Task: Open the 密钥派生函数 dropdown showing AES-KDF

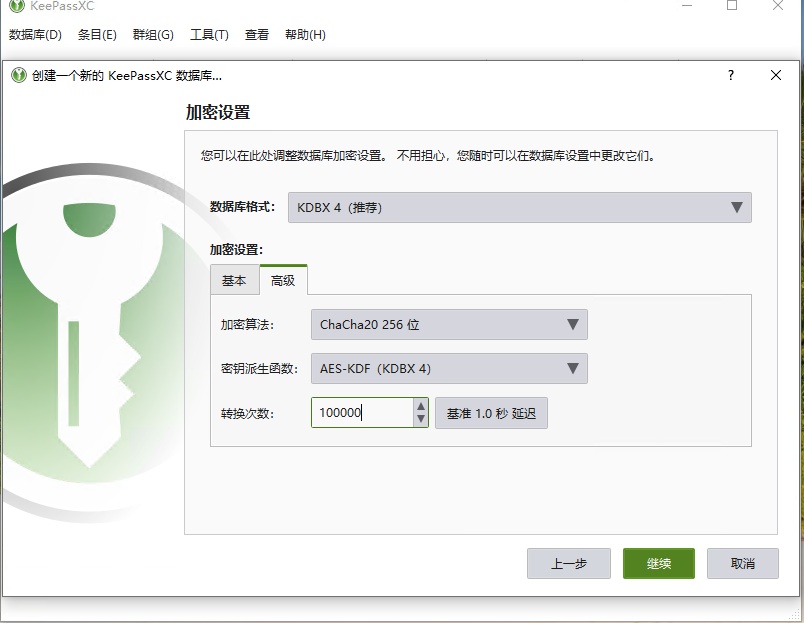Action: pos(448,368)
